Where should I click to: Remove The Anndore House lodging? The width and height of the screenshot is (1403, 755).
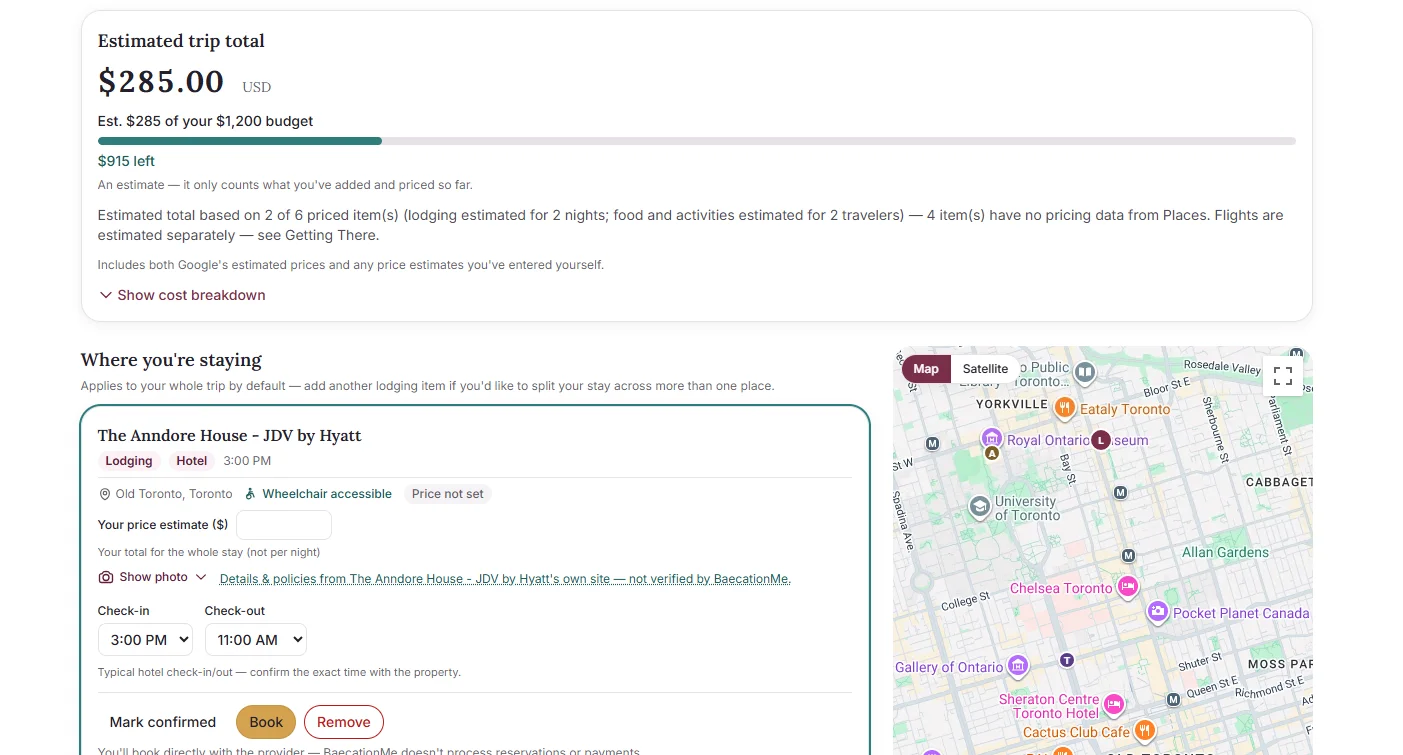[344, 722]
